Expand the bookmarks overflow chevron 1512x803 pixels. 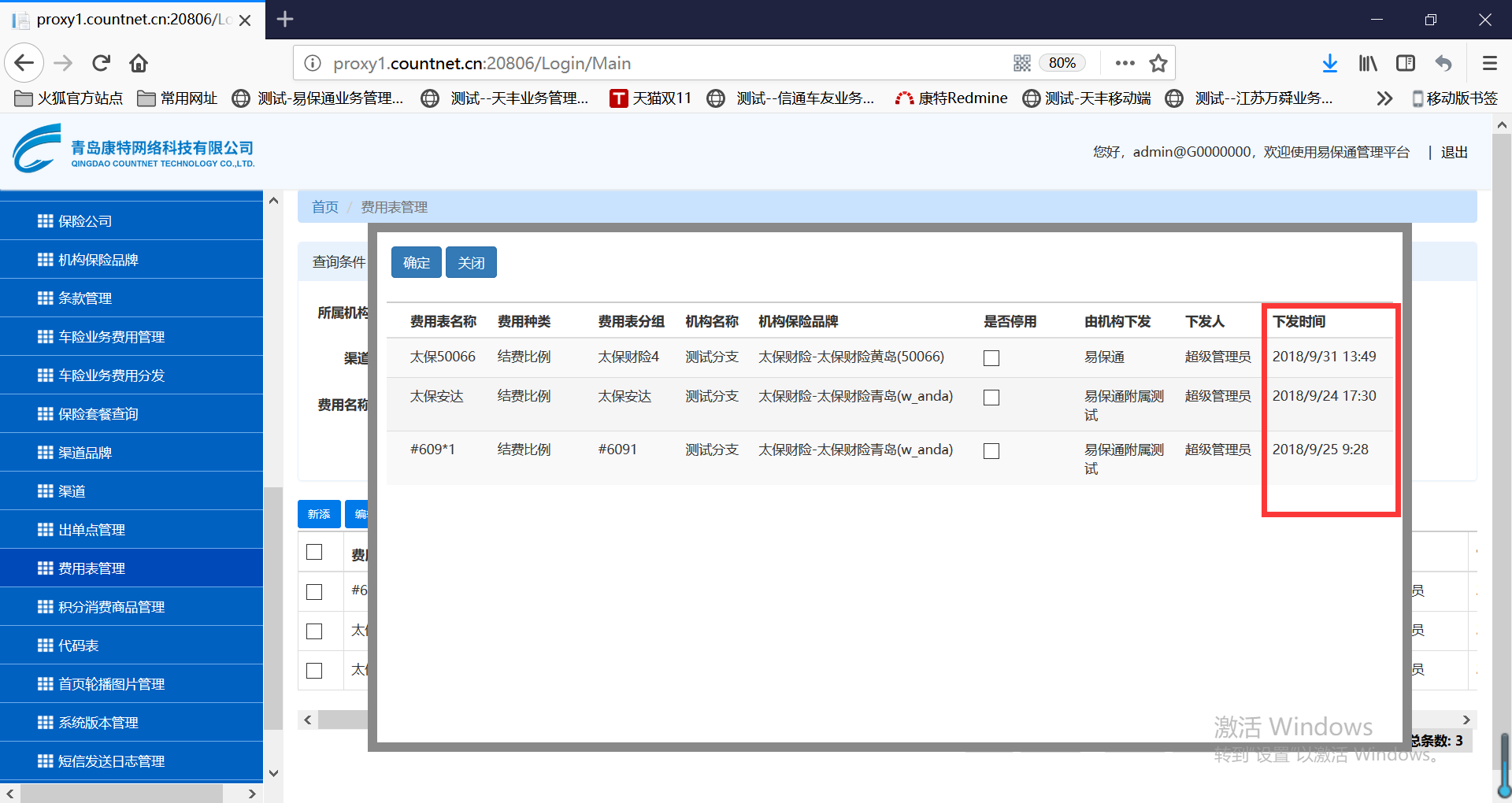1384,98
